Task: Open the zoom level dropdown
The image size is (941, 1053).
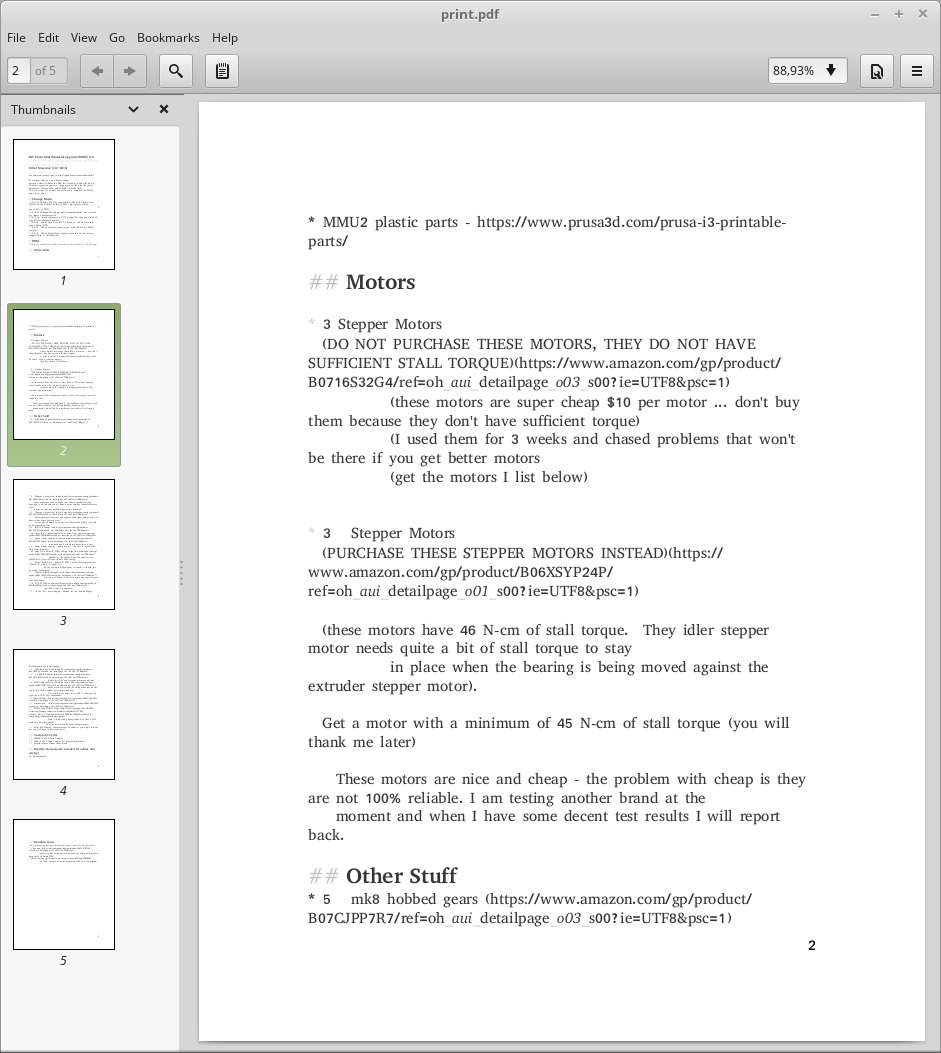Action: (807, 71)
